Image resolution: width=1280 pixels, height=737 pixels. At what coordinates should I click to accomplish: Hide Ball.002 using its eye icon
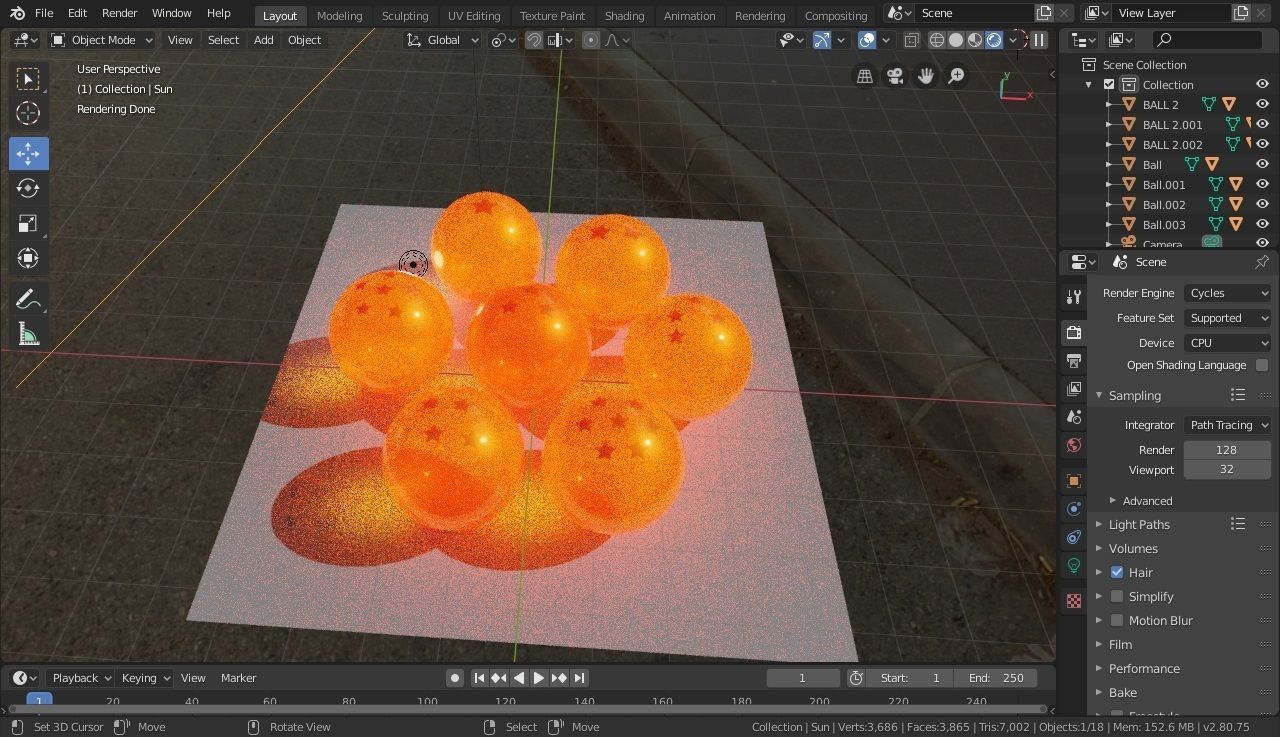(1262, 204)
